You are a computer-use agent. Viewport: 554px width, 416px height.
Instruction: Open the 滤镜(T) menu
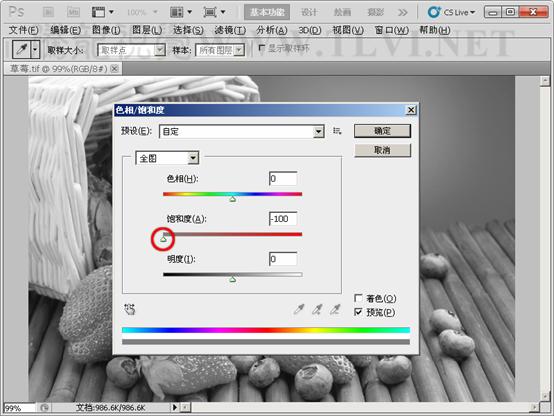[230, 30]
